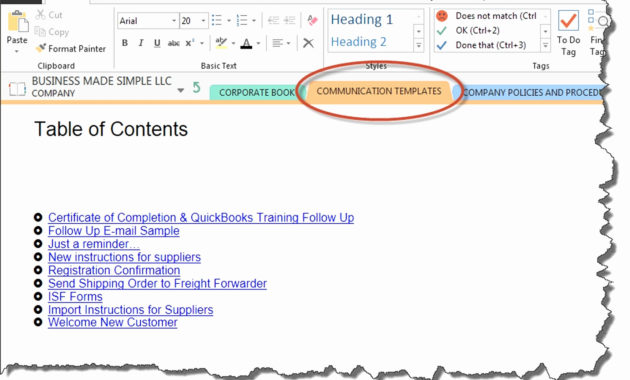Viewport: 630px width, 380px height.
Task: Open Certificate of Completion & QuickBooks Training link
Action: (201, 218)
